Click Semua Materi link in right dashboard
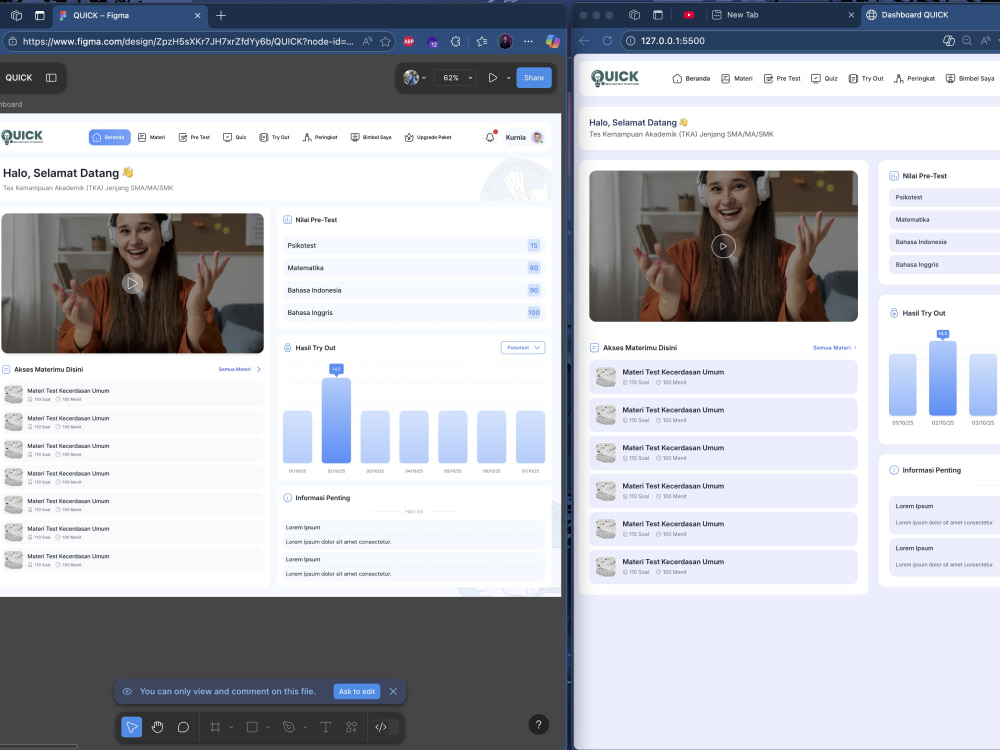This screenshot has height=750, width=1000. [834, 348]
